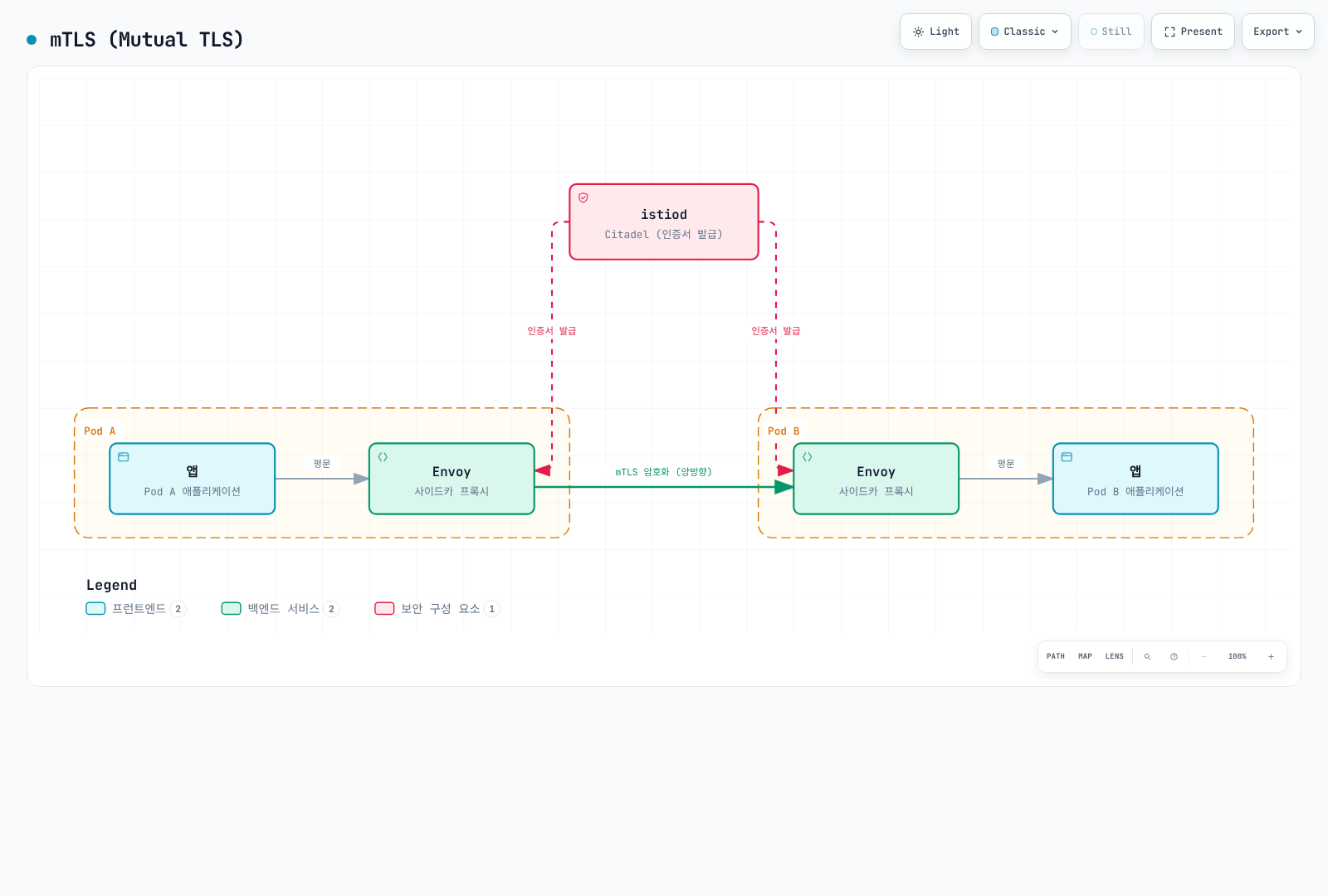This screenshot has width=1328, height=896.
Task: Click the shield icon on istiod node
Action: (583, 197)
